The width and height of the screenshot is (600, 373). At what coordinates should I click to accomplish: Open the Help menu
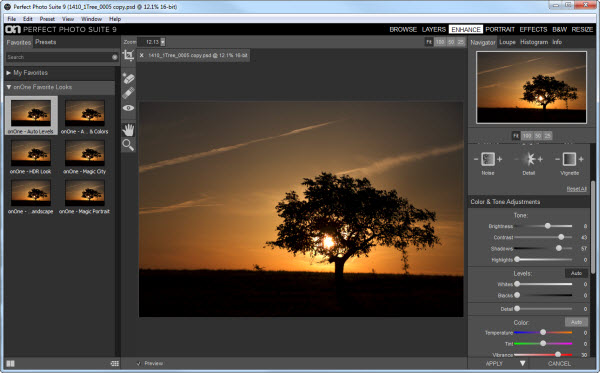point(115,19)
